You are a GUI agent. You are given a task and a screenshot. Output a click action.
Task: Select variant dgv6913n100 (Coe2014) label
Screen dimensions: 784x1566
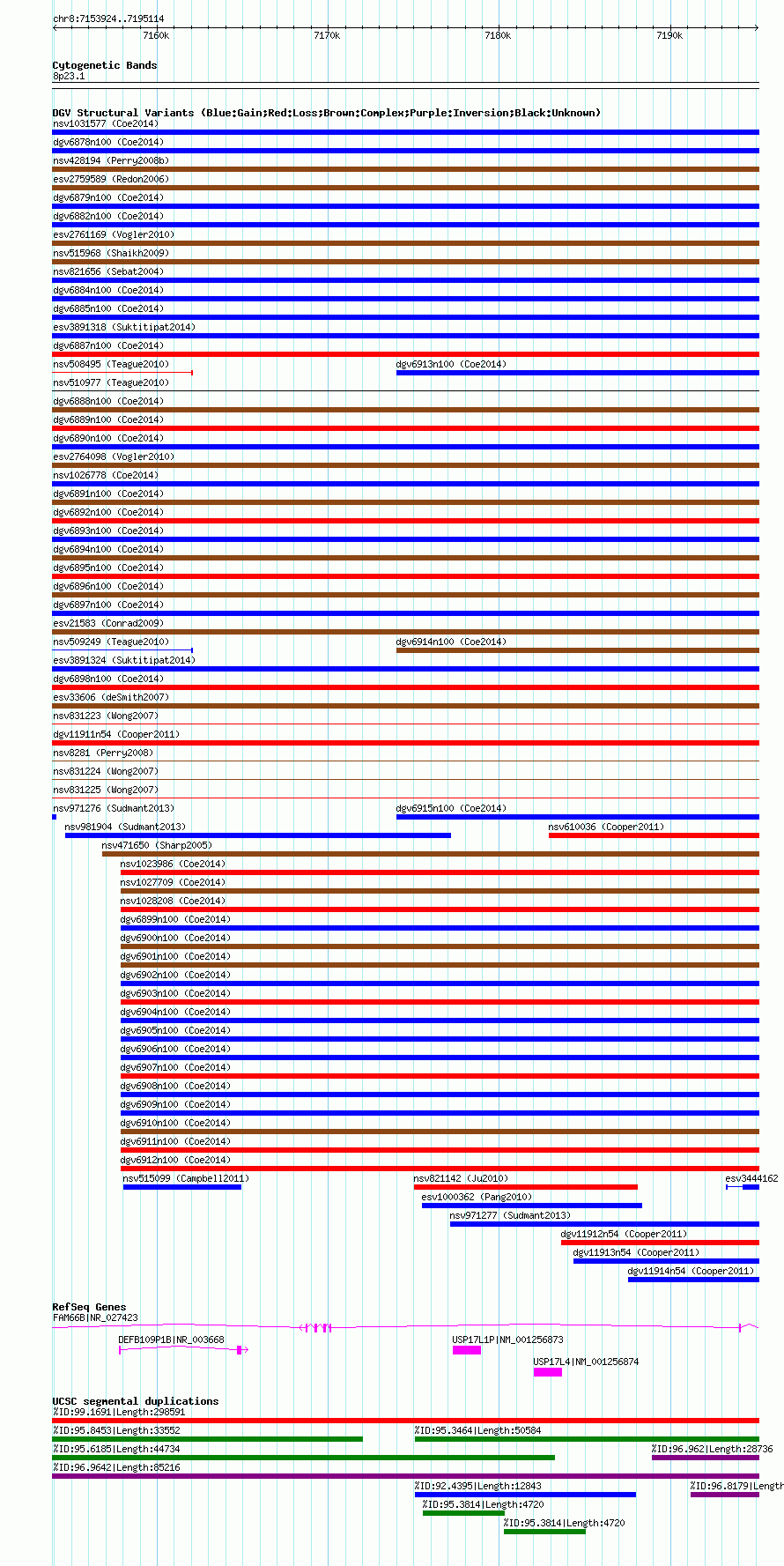pyautogui.click(x=451, y=364)
